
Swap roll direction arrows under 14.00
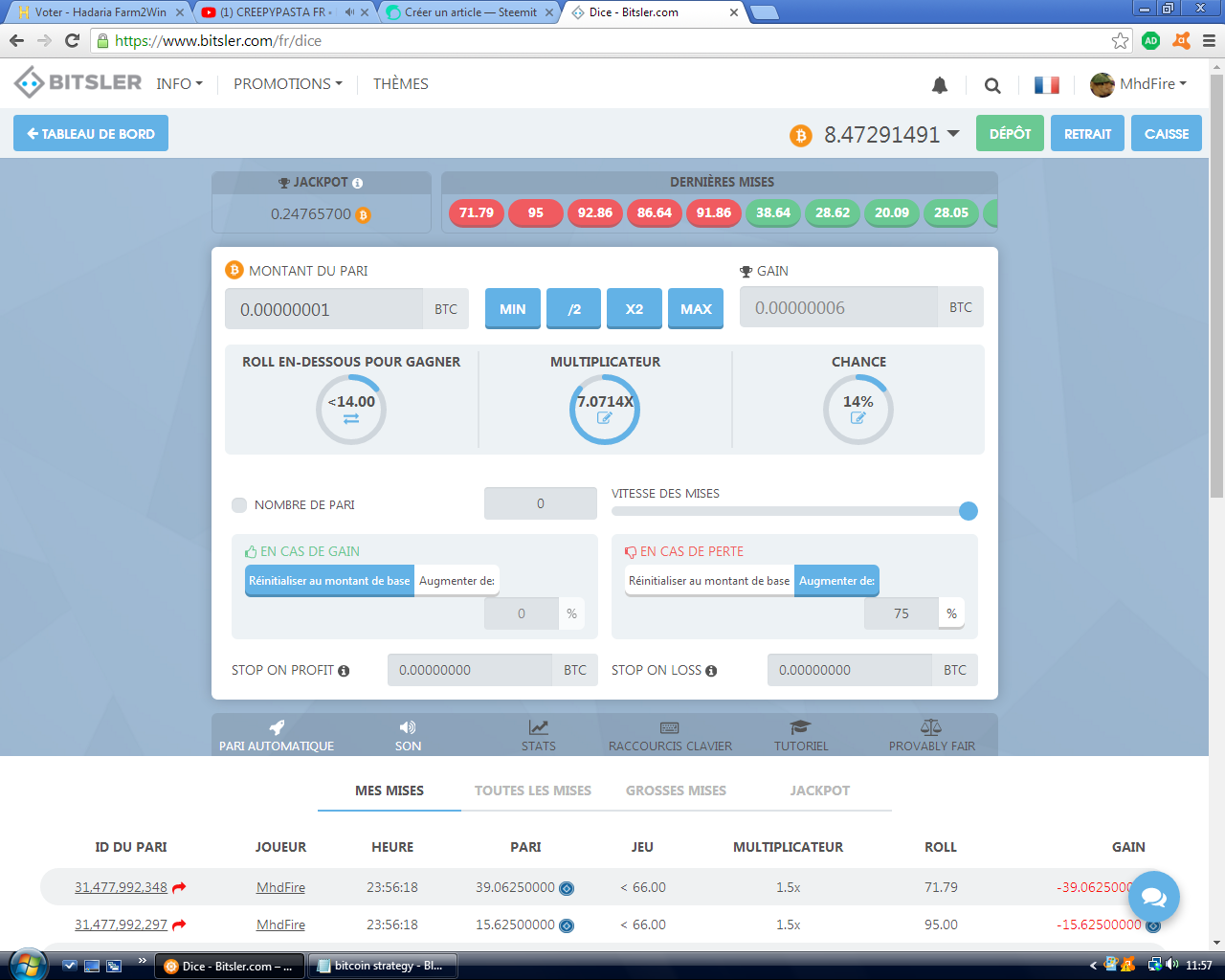coord(351,419)
